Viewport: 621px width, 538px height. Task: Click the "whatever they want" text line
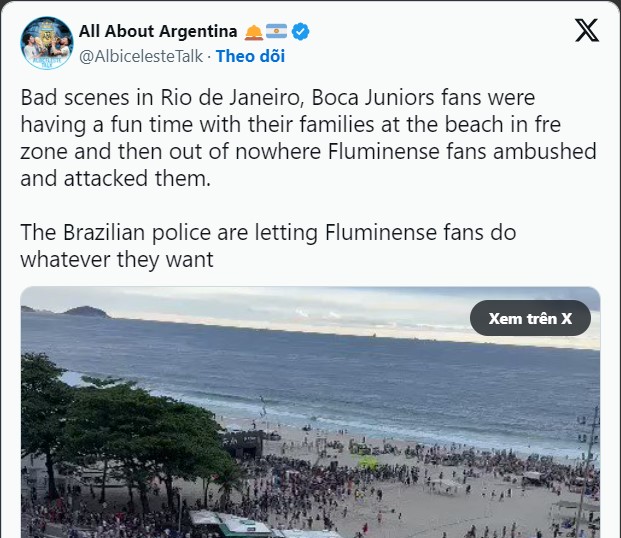point(117,259)
